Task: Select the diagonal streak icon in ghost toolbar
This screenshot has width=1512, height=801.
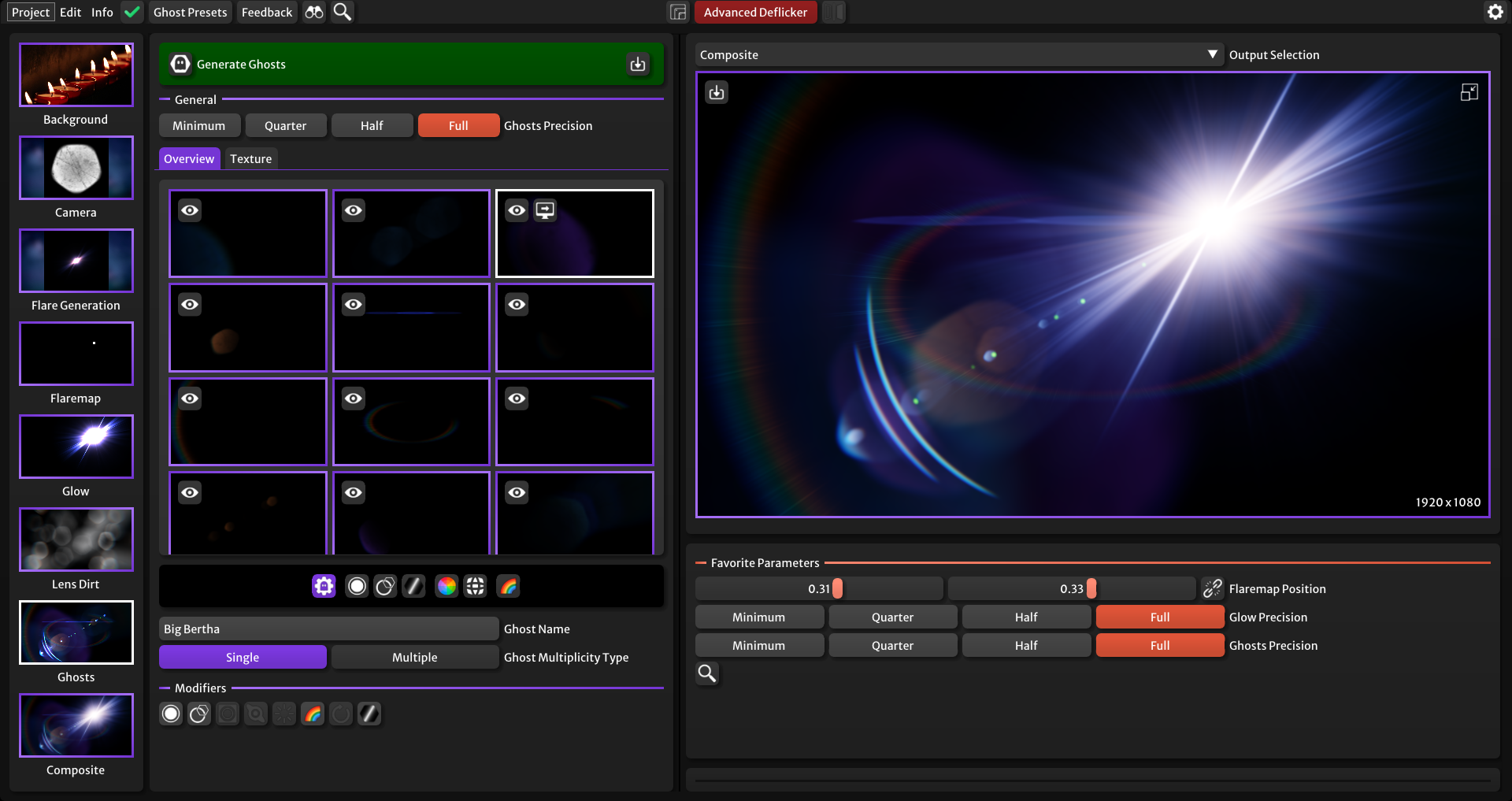Action: [x=413, y=586]
